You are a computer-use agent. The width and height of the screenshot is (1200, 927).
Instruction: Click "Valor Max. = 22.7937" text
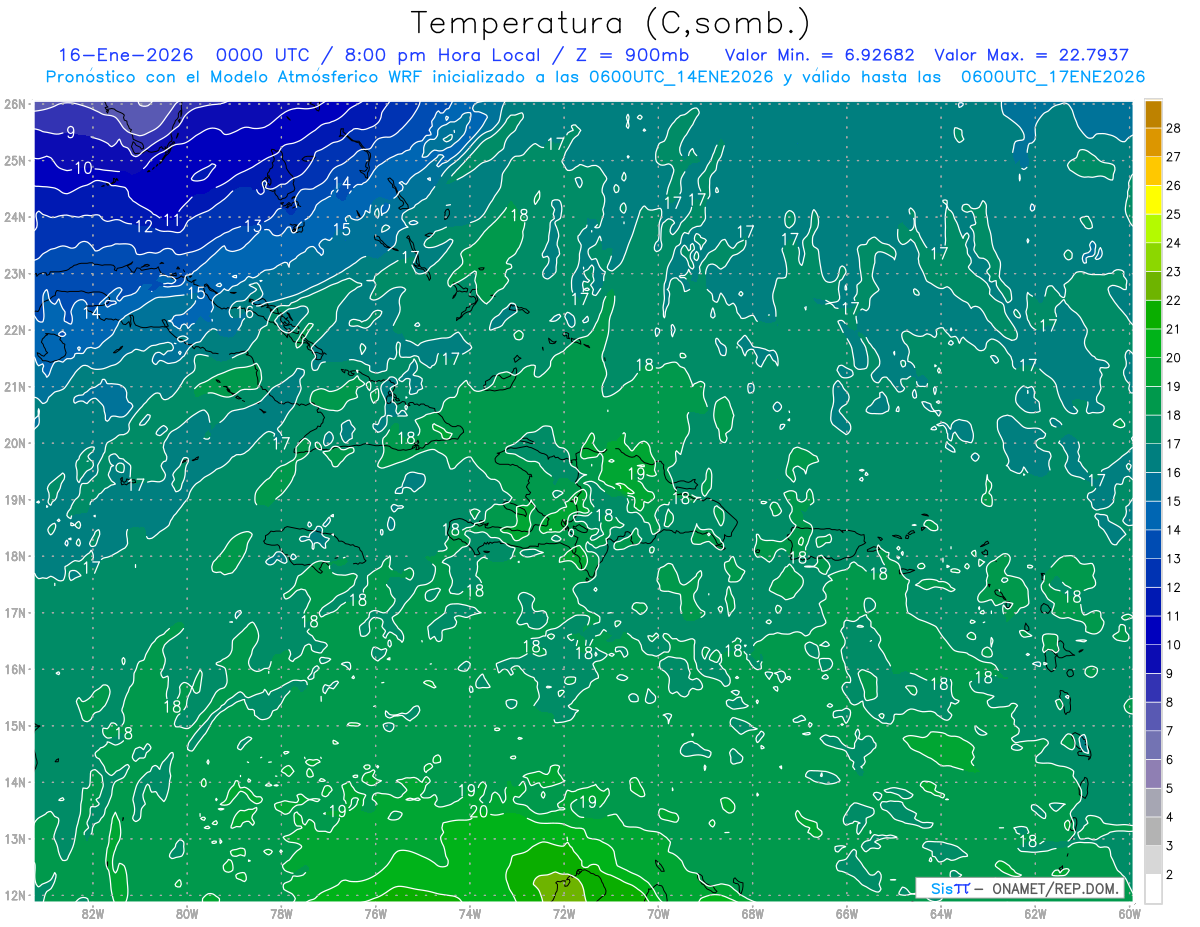1033,55
